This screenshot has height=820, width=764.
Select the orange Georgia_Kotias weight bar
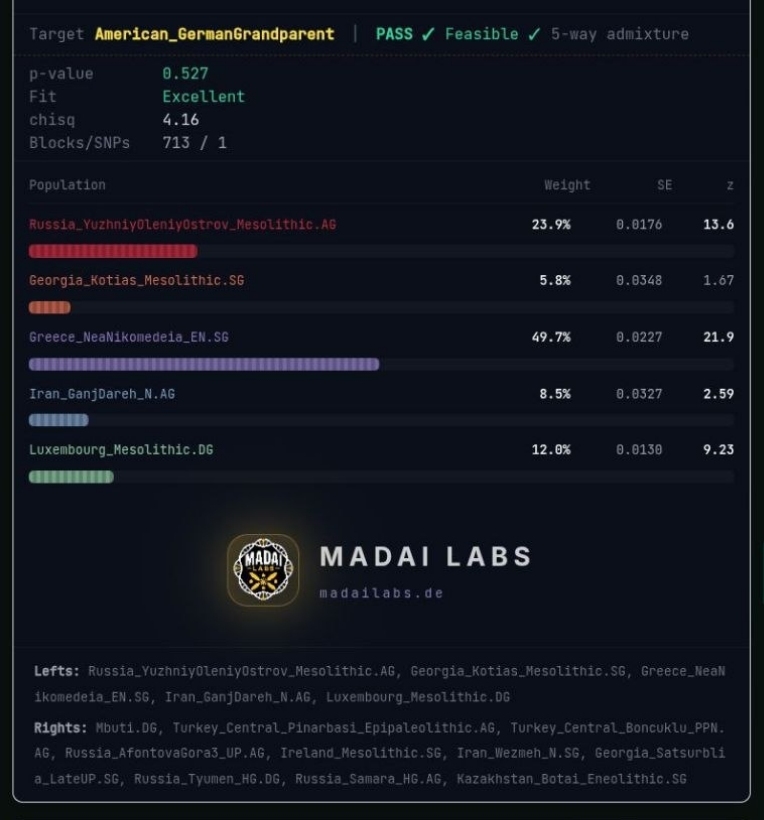pyautogui.click(x=50, y=308)
